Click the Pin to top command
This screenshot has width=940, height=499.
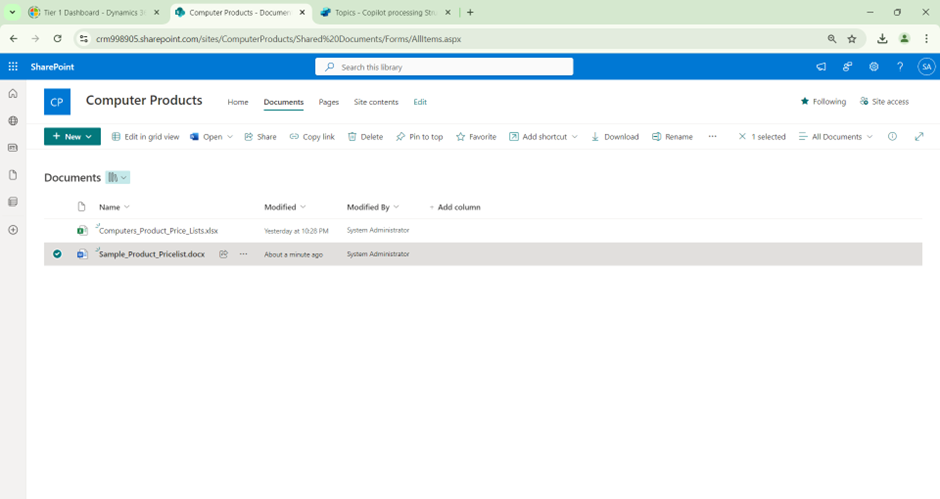pyautogui.click(x=419, y=137)
